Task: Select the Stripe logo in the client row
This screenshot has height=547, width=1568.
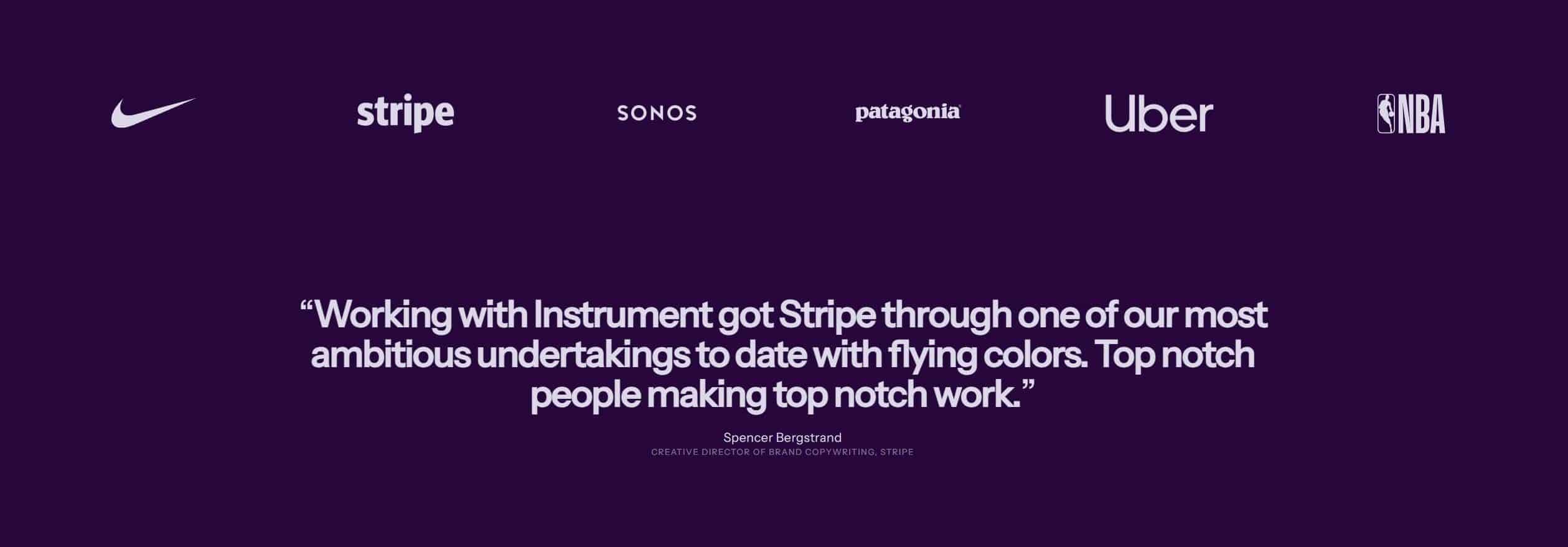Action: tap(405, 113)
